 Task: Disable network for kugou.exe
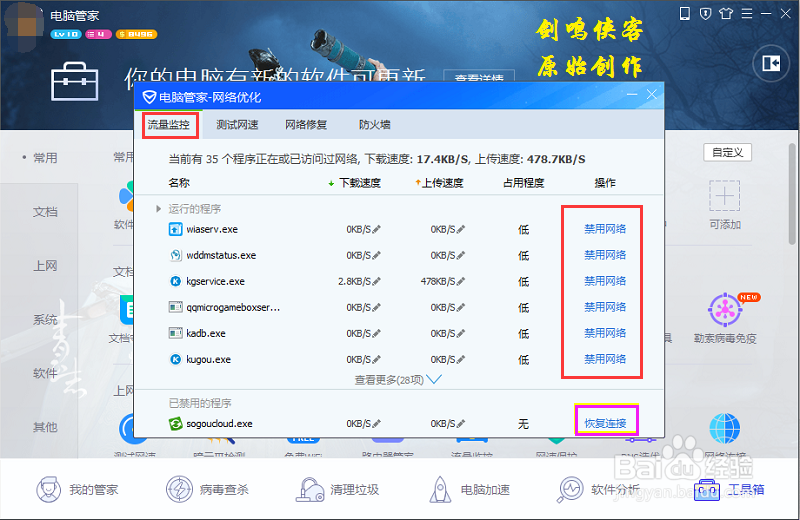point(605,359)
